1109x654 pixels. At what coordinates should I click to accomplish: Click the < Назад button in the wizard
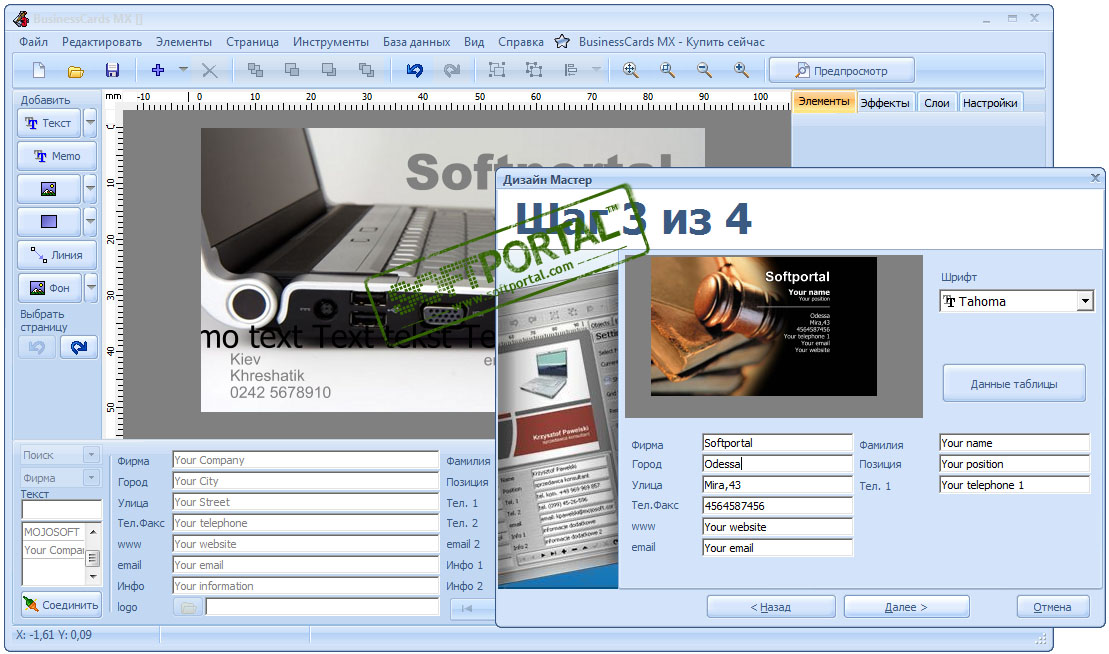(771, 607)
